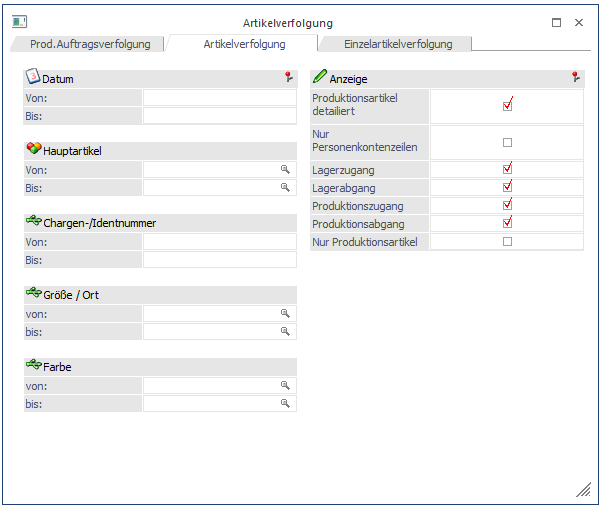Image resolution: width=602 pixels, height=511 pixels.
Task: Uncheck Produktionsartikel detailliert checkbox
Action: point(507,105)
